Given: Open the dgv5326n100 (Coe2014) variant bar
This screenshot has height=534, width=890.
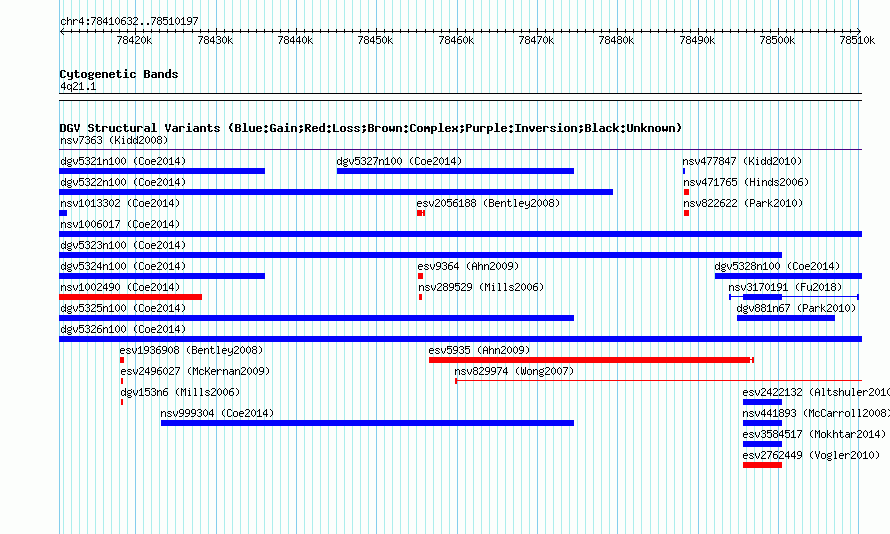Looking at the screenshot, I should point(460,339).
